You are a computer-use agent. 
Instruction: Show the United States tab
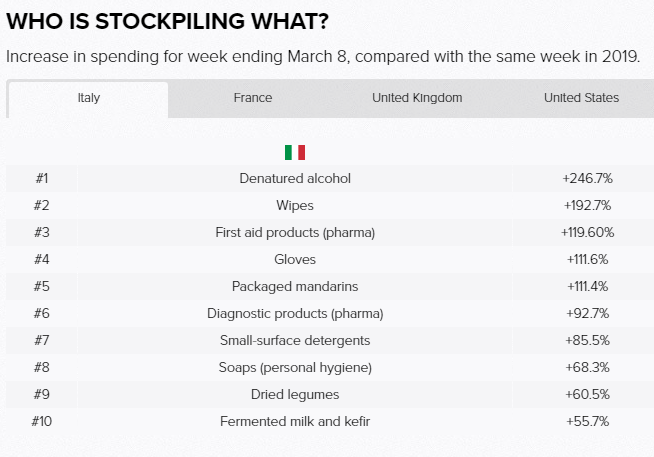click(x=581, y=98)
